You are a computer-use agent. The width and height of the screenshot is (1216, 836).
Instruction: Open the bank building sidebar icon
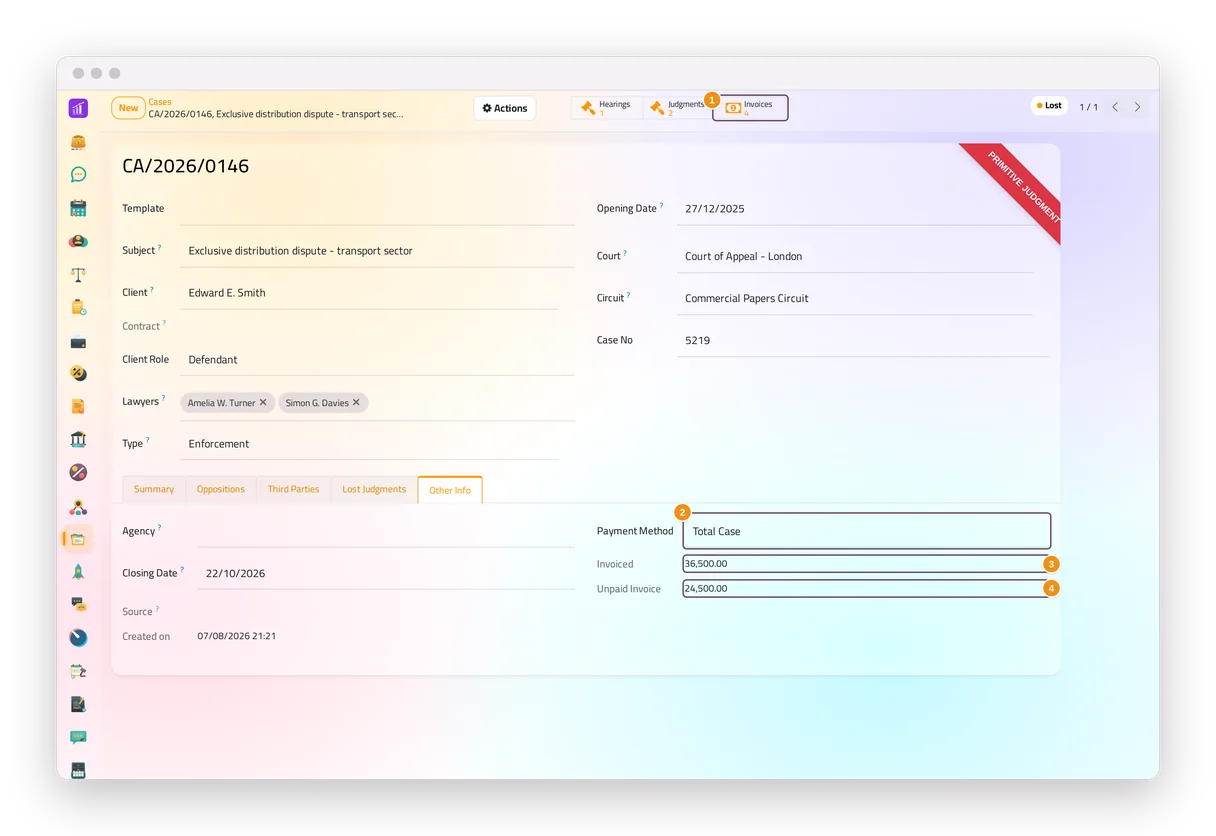point(78,439)
